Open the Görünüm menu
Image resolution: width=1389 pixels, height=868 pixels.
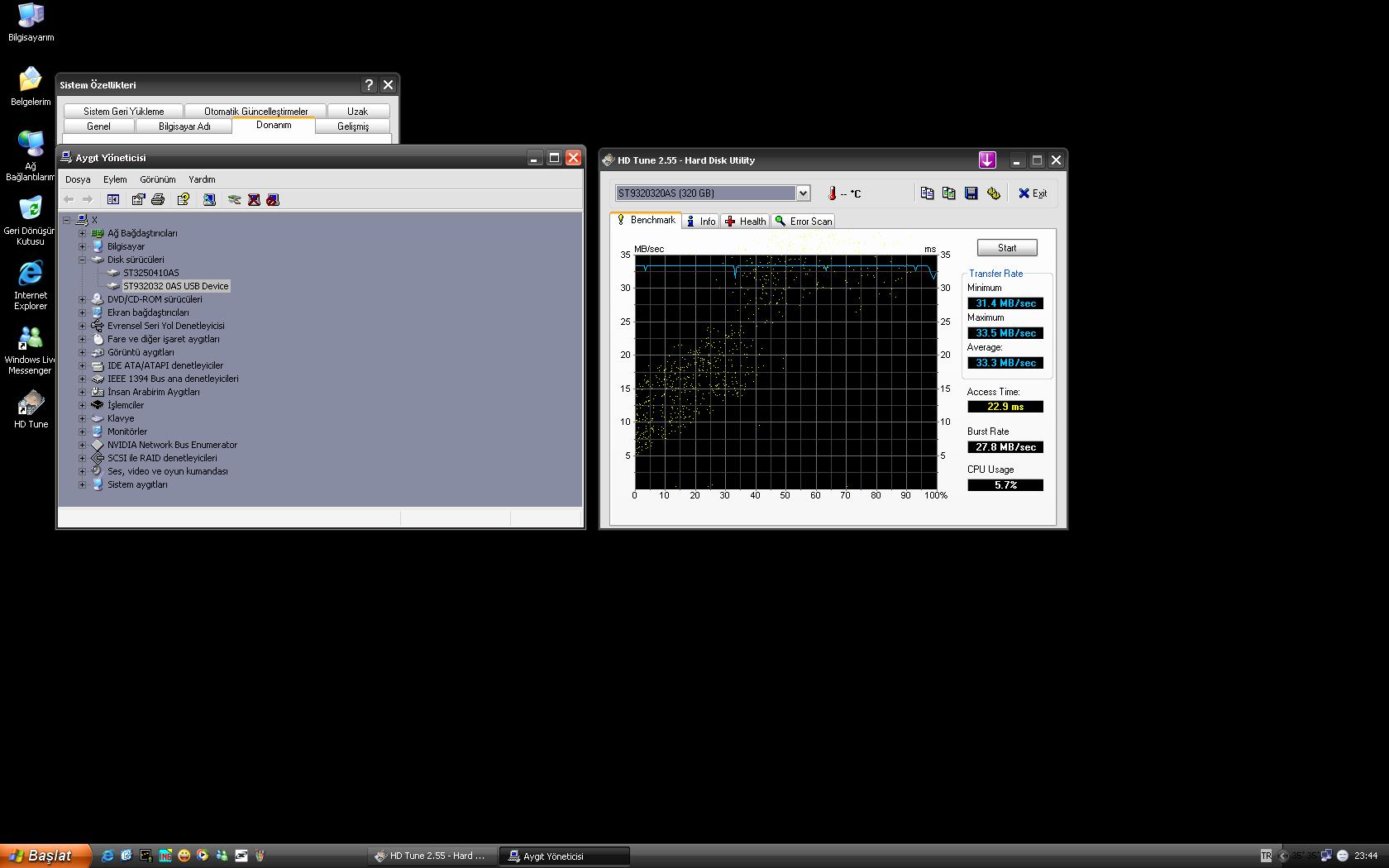[157, 179]
